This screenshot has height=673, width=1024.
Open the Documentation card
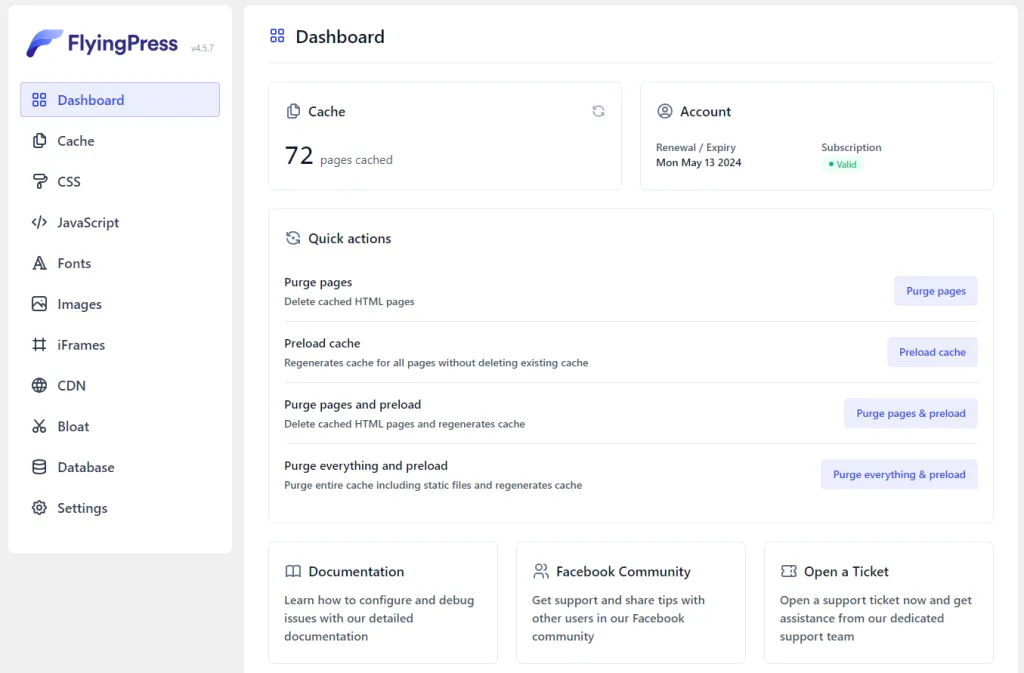tap(382, 602)
